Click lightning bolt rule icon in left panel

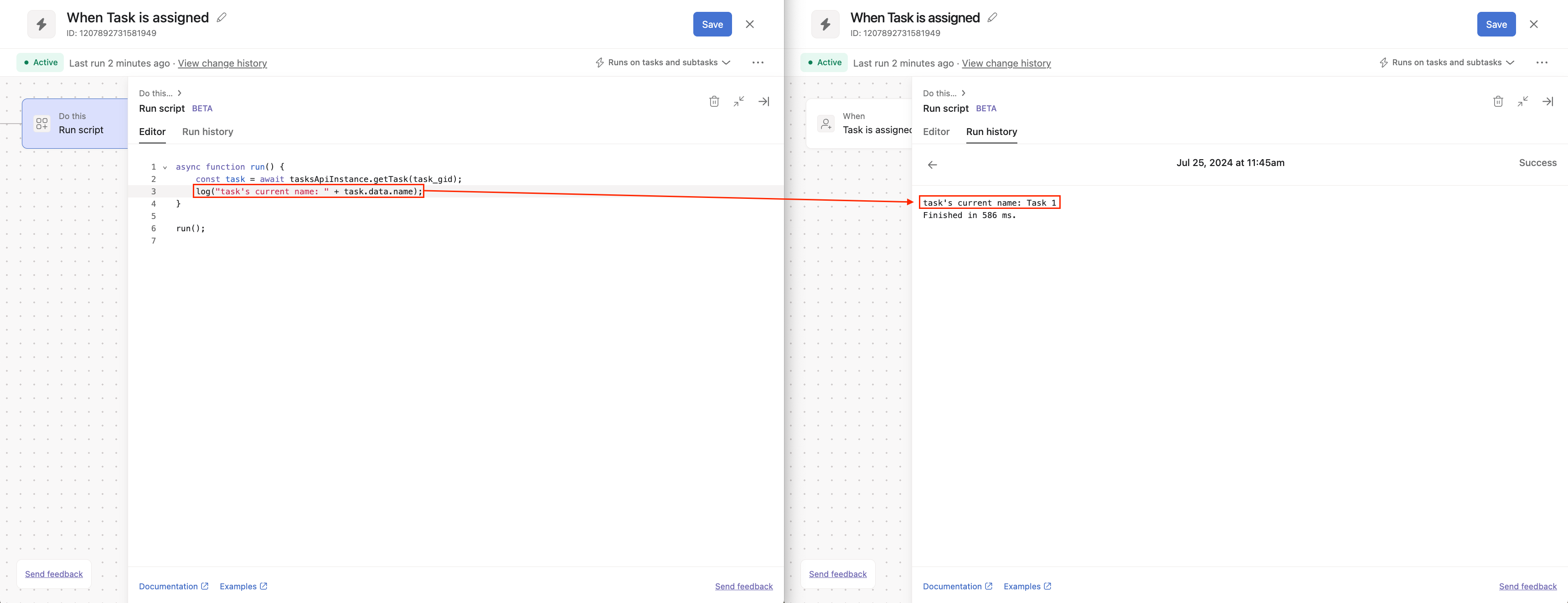[x=41, y=24]
